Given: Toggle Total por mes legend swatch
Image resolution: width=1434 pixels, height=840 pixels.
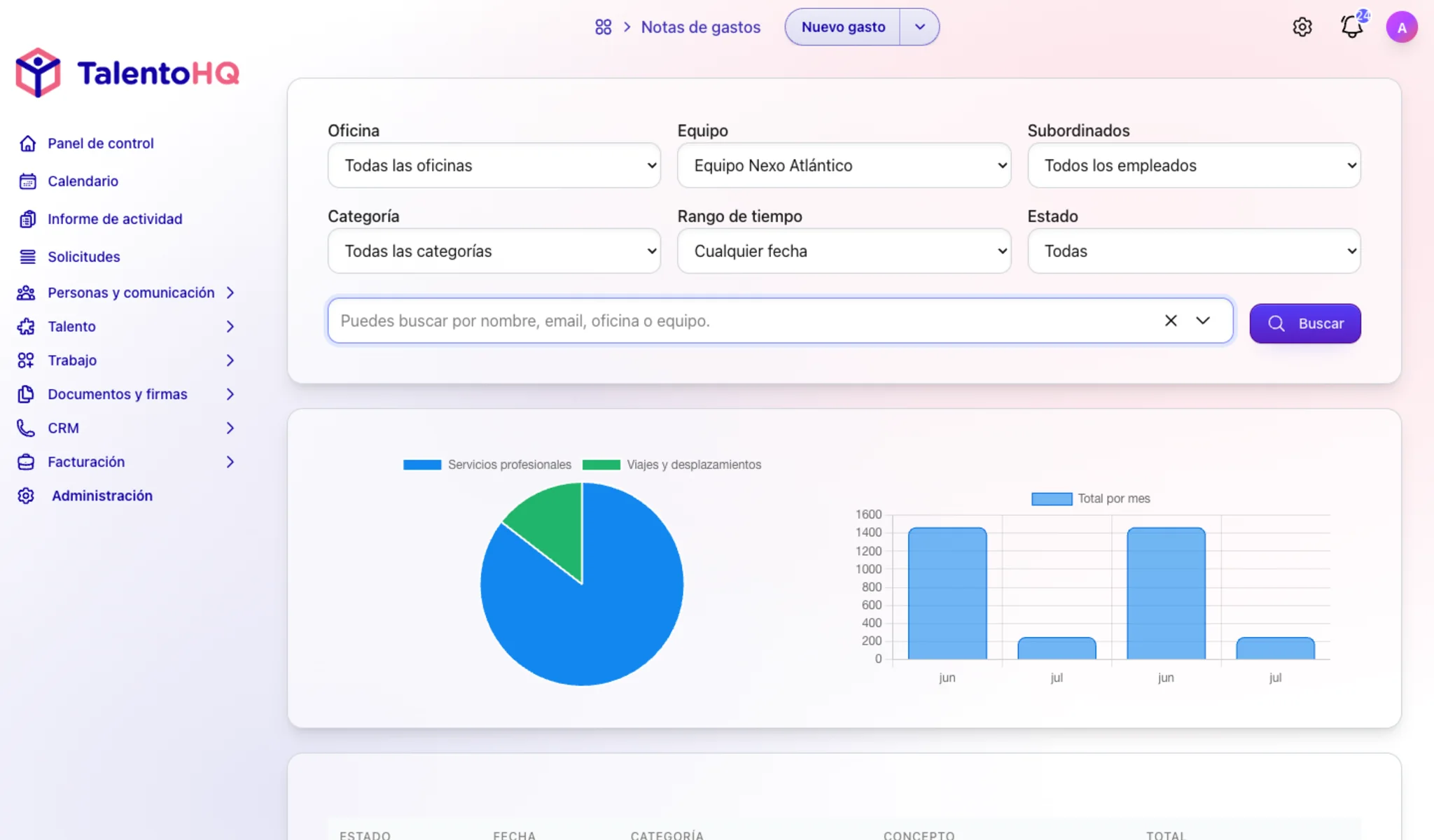Looking at the screenshot, I should 1052,498.
